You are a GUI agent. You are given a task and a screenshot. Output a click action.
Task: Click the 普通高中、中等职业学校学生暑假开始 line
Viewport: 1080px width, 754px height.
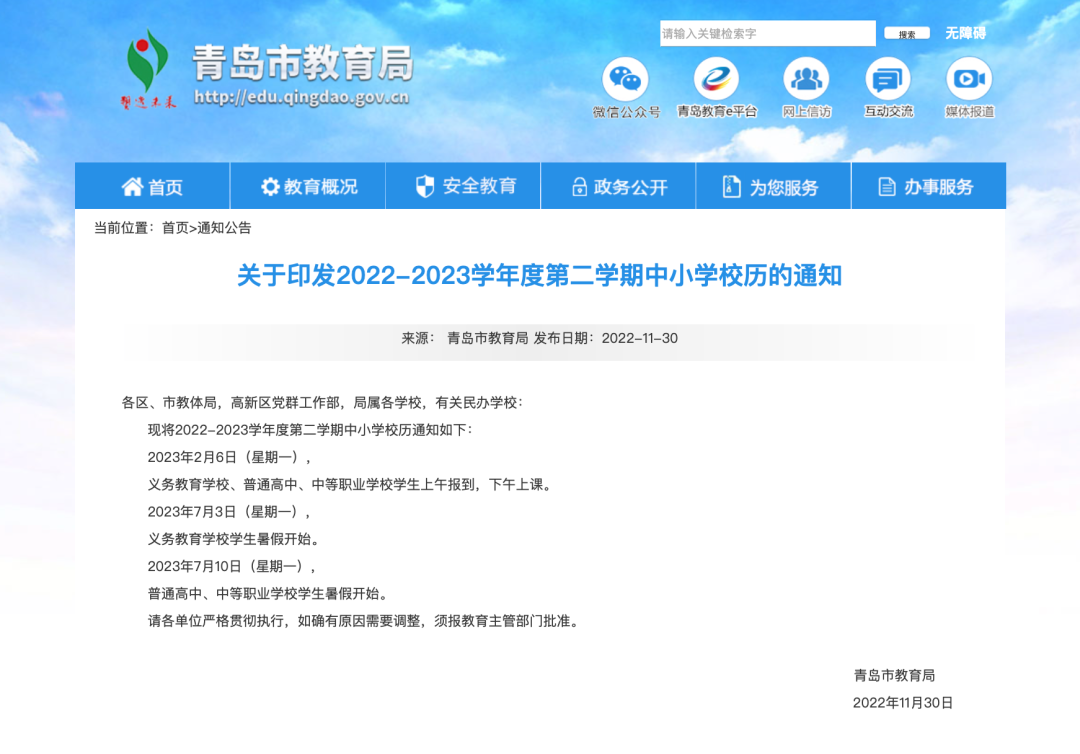(269, 594)
